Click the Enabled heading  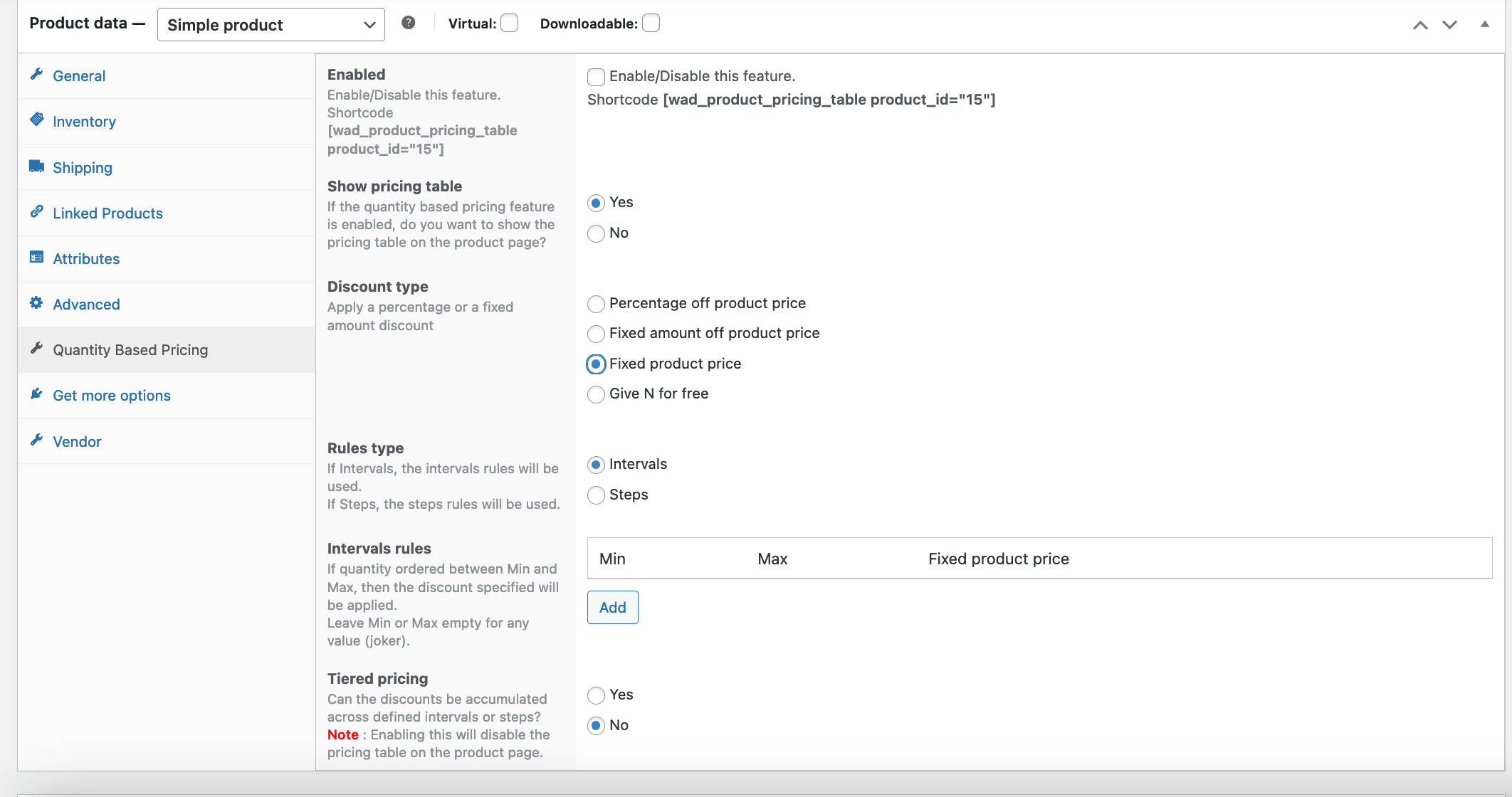(357, 74)
